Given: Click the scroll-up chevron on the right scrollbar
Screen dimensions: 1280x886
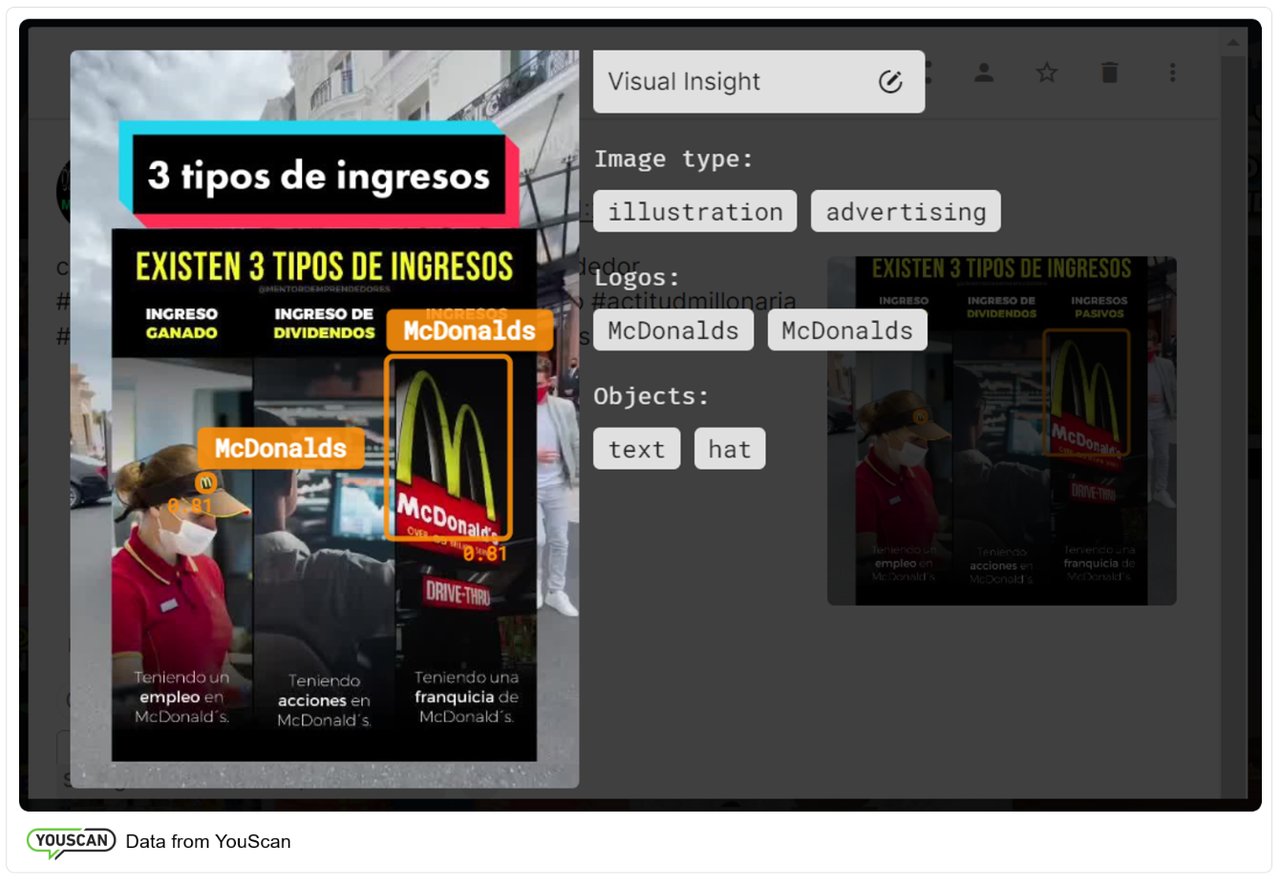Looking at the screenshot, I should click(1231, 42).
